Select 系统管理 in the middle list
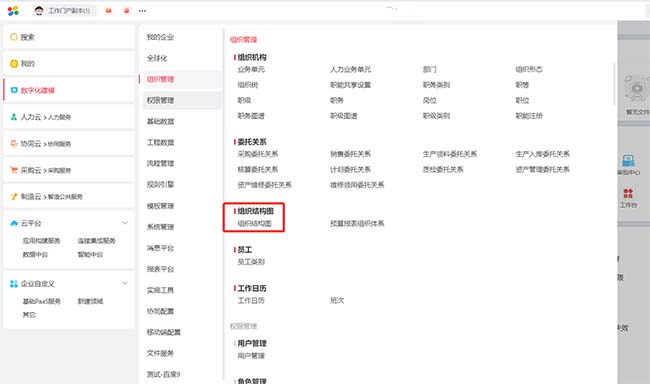Screen dimensions: 650x384 (x=160, y=227)
